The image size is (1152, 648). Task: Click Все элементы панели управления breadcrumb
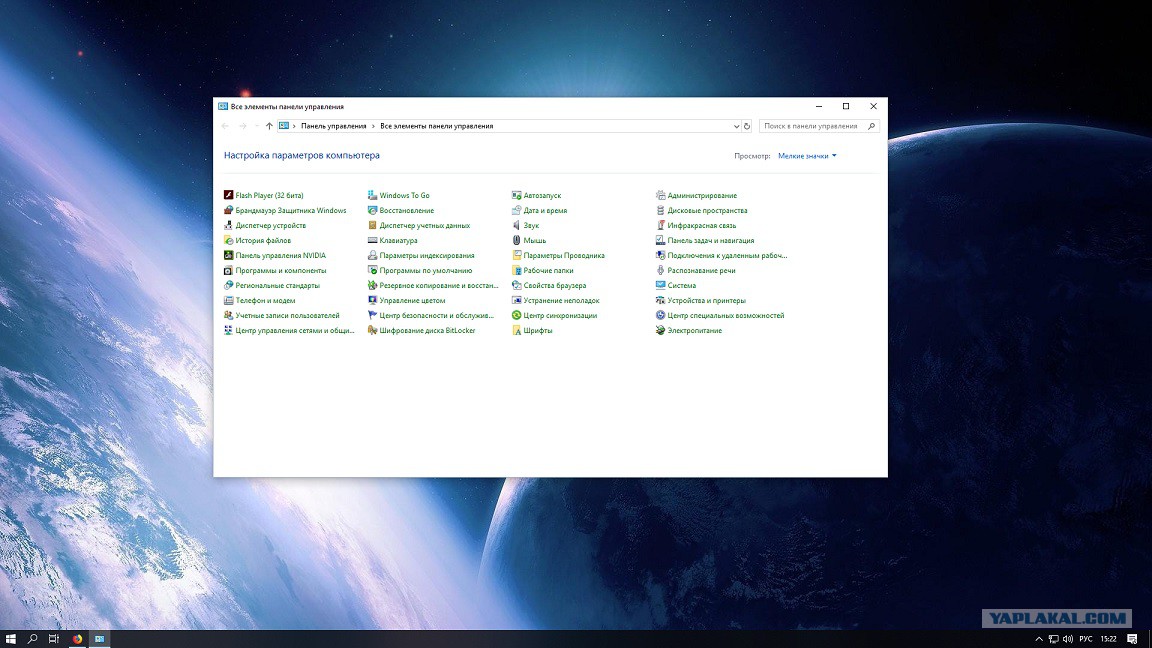pos(436,126)
